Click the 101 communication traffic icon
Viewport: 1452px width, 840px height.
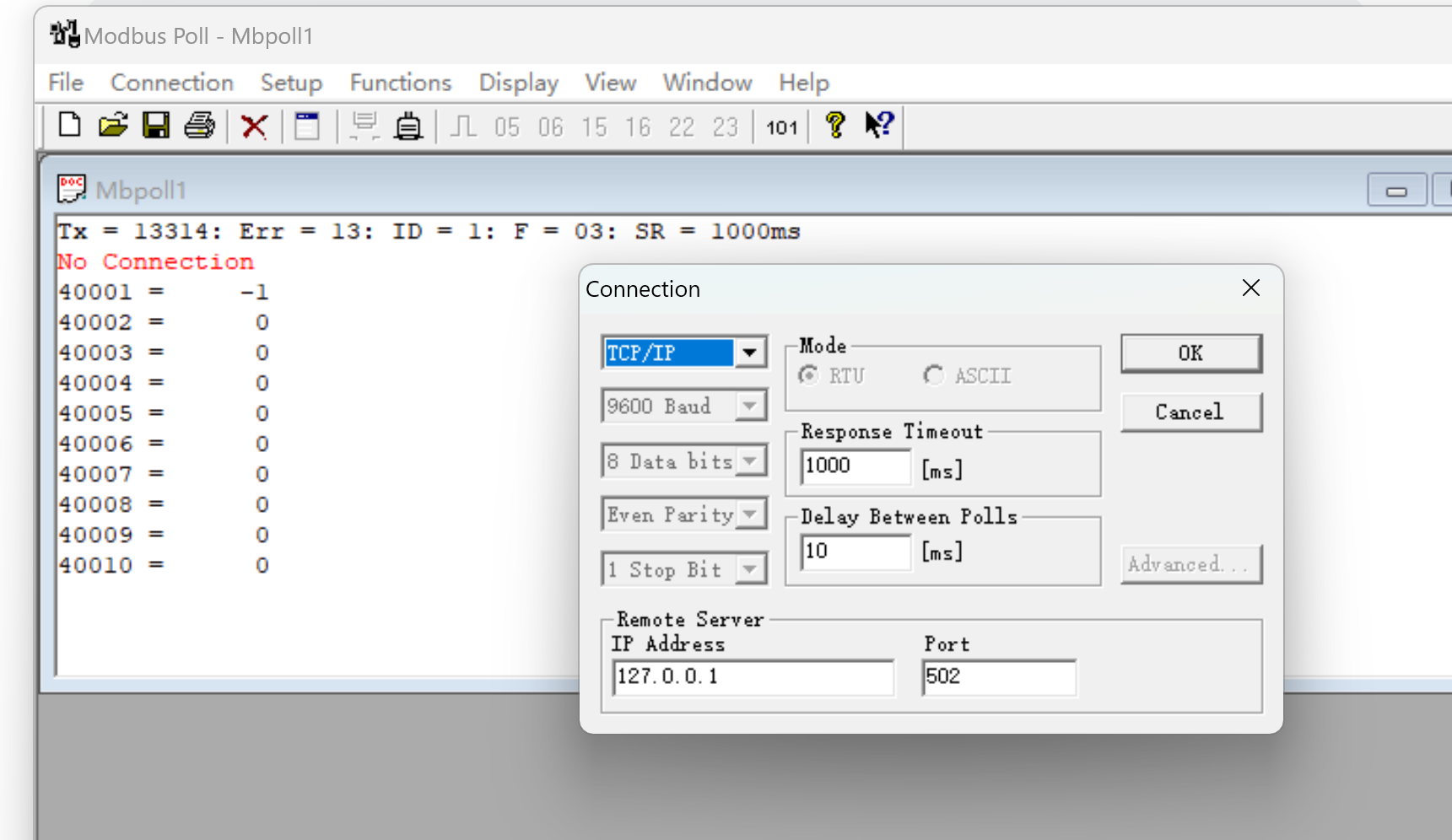781,127
